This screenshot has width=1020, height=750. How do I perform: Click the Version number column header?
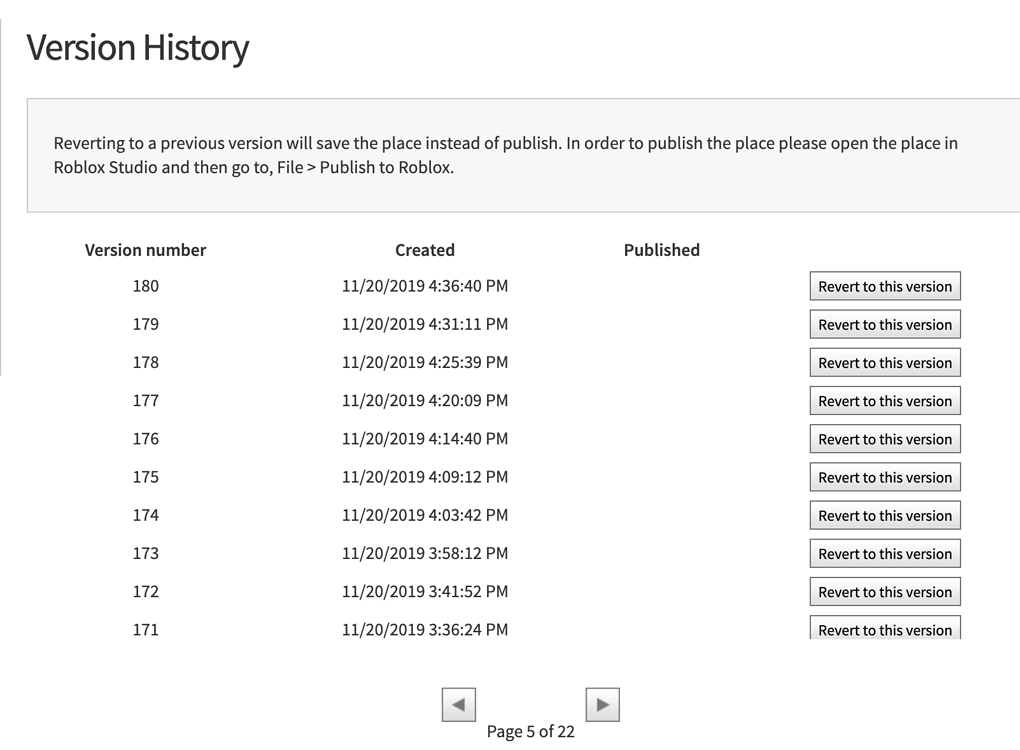[145, 250]
